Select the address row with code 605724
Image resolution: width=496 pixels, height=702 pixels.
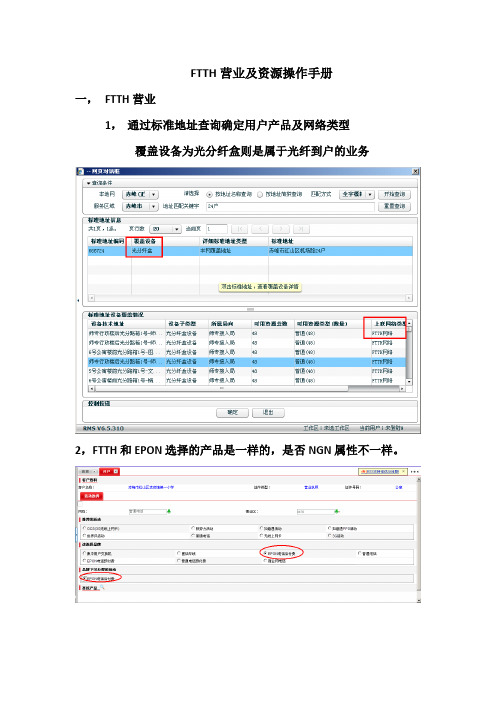click(250, 251)
